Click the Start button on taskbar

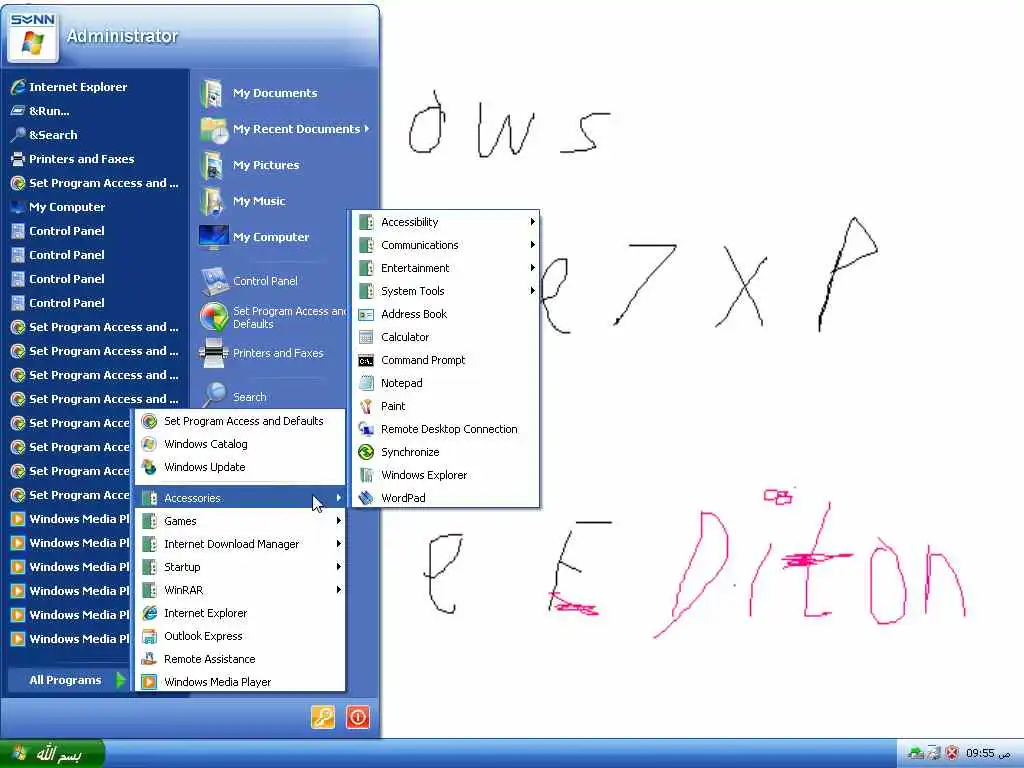point(52,754)
